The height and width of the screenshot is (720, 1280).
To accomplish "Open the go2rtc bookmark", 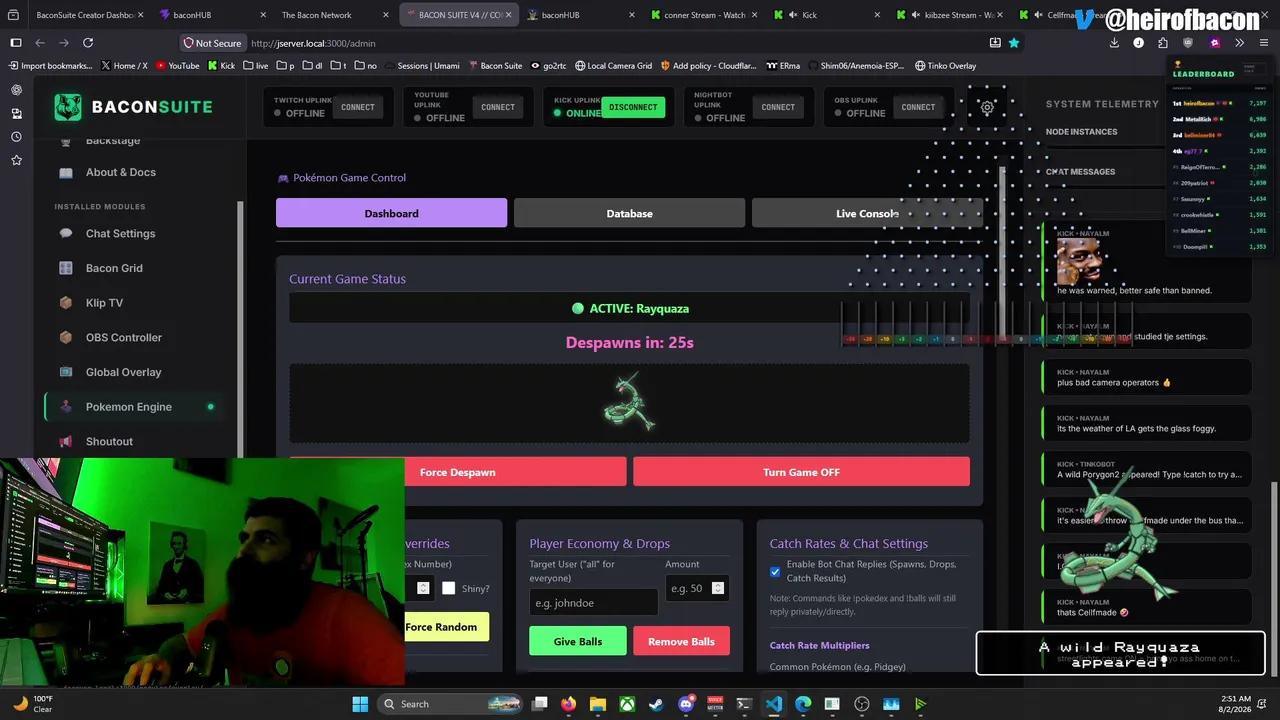I will coord(547,66).
